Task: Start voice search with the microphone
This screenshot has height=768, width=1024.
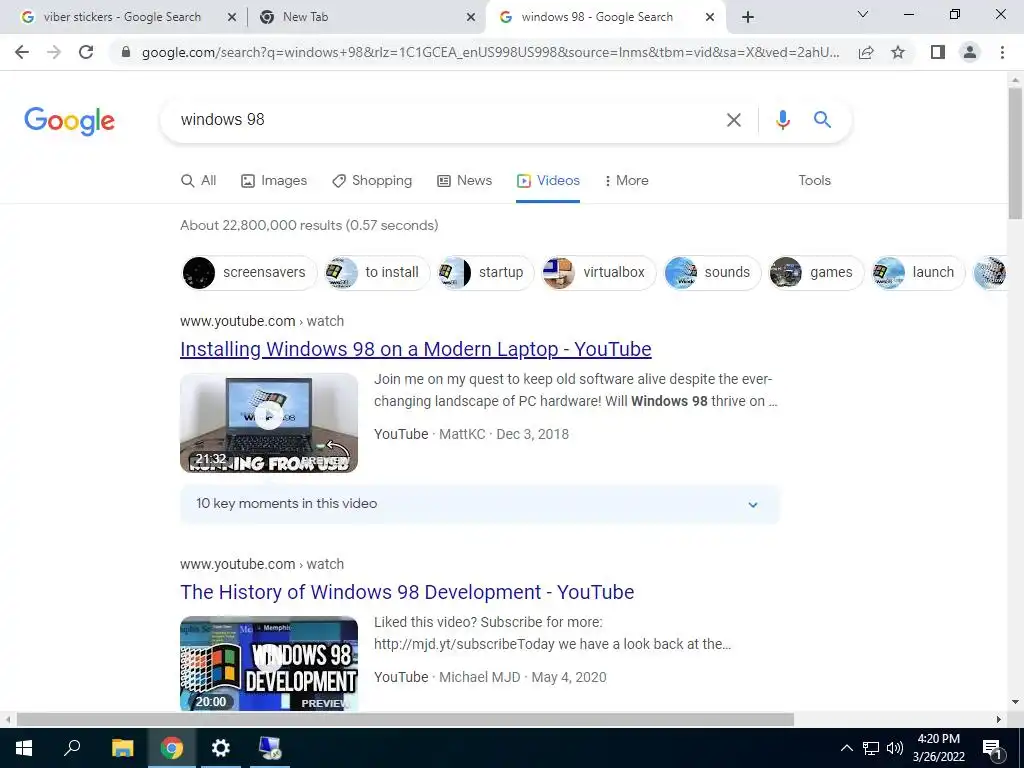Action: (782, 120)
